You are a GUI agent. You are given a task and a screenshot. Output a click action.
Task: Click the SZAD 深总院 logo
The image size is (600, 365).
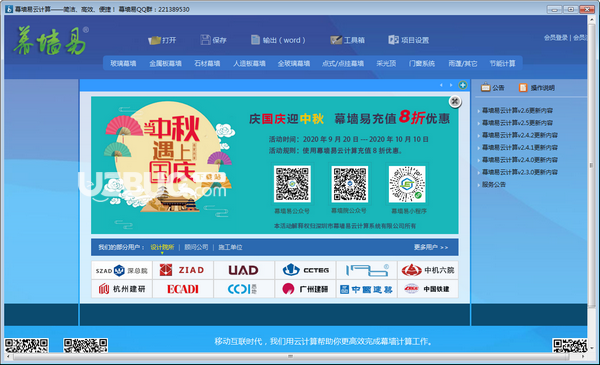click(122, 270)
